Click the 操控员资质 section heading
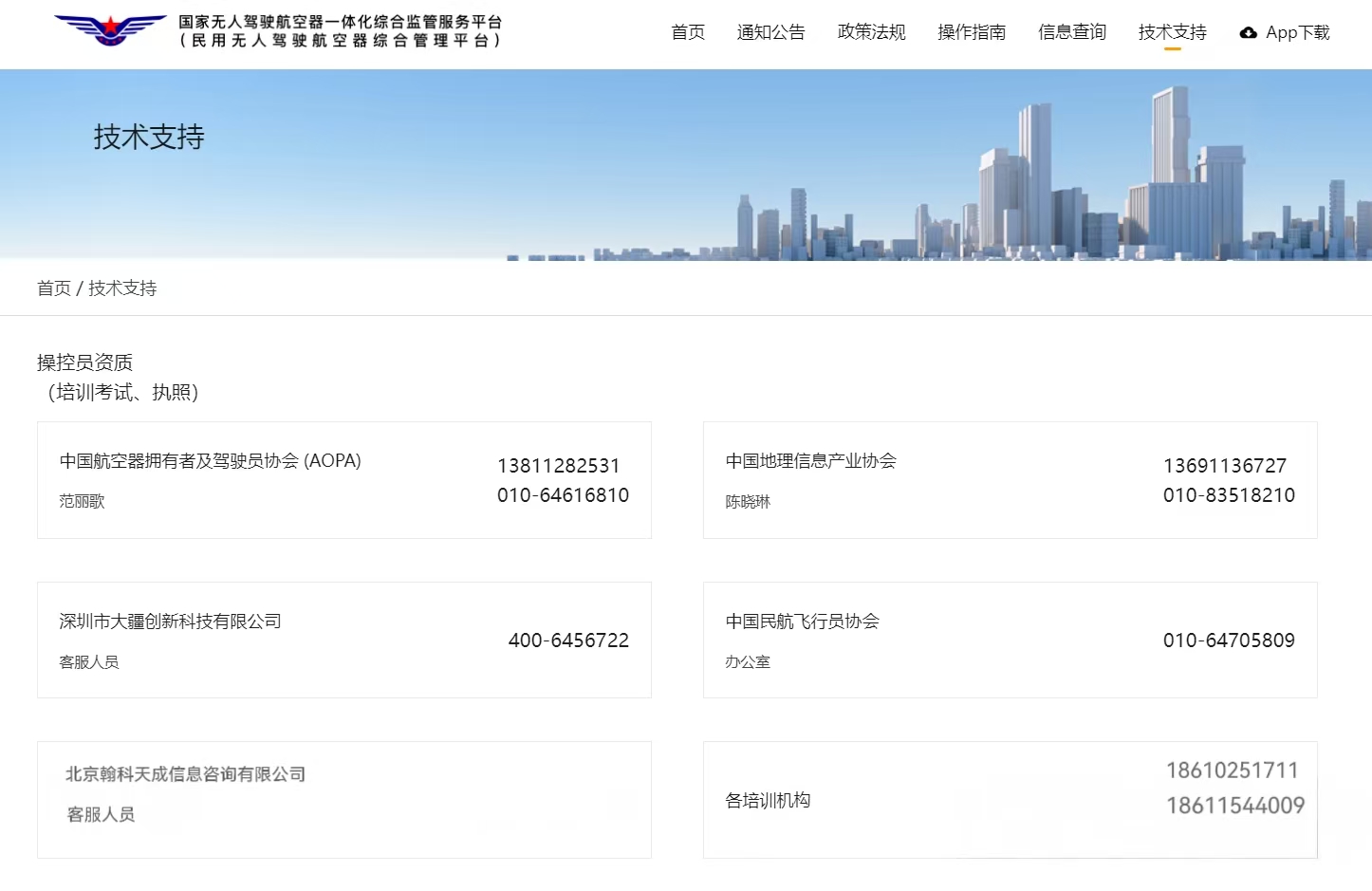The width and height of the screenshot is (1372, 891). 84,362
